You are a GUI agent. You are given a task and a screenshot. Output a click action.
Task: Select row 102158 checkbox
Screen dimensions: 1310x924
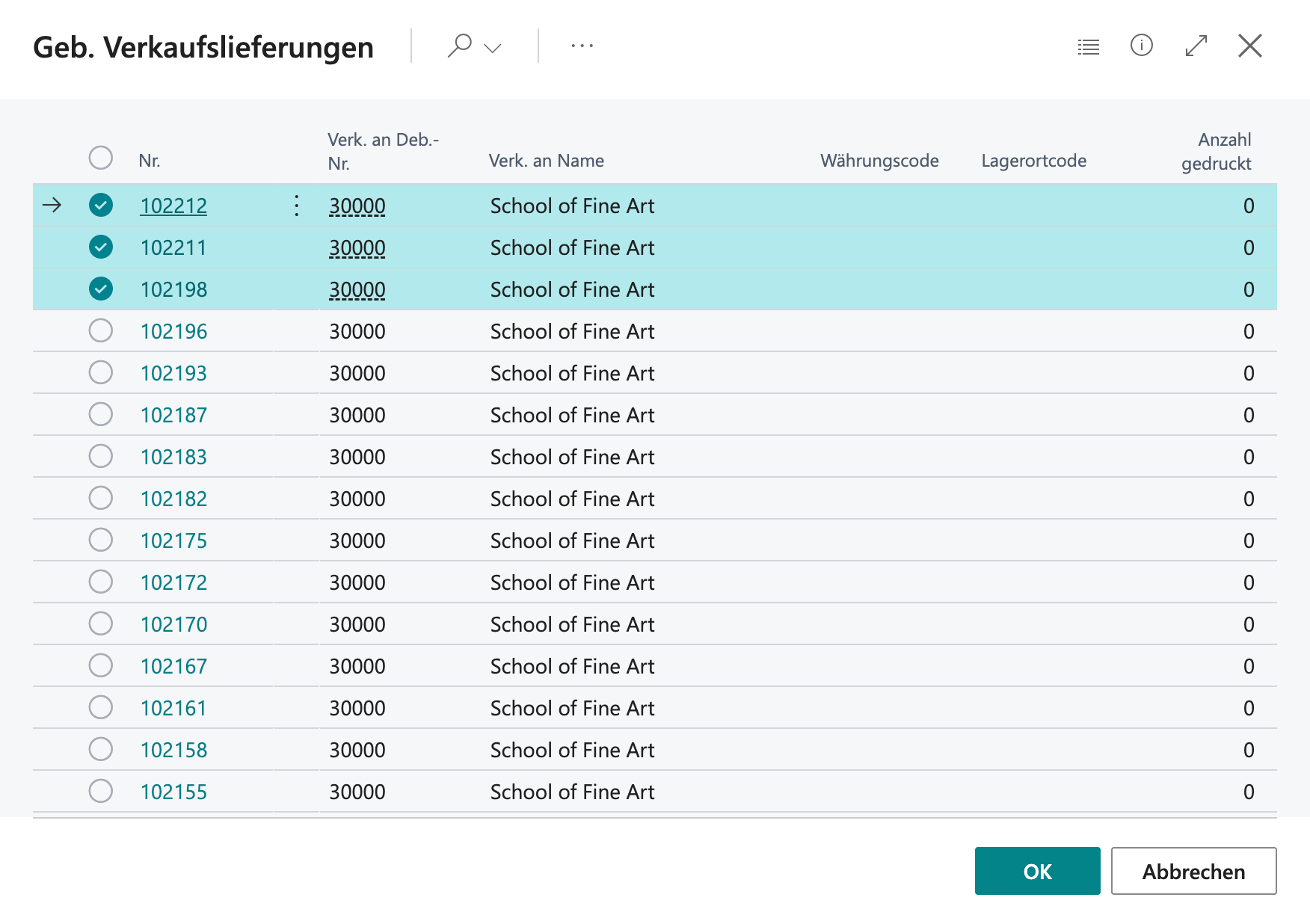click(101, 749)
